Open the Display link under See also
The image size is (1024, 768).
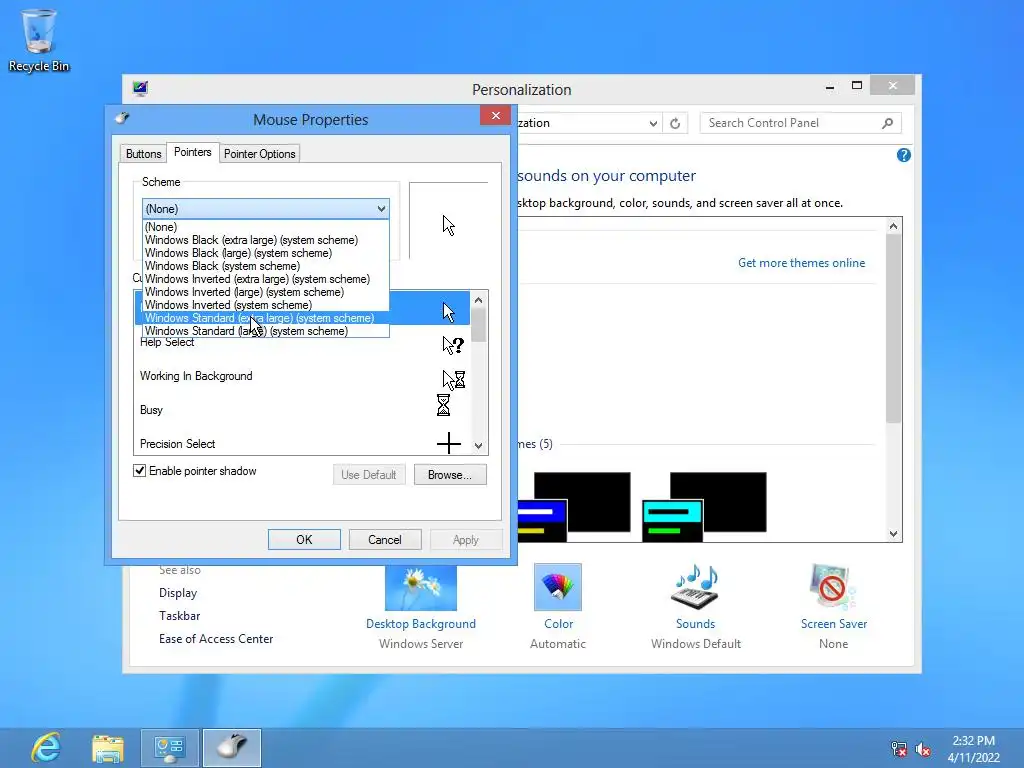(178, 593)
